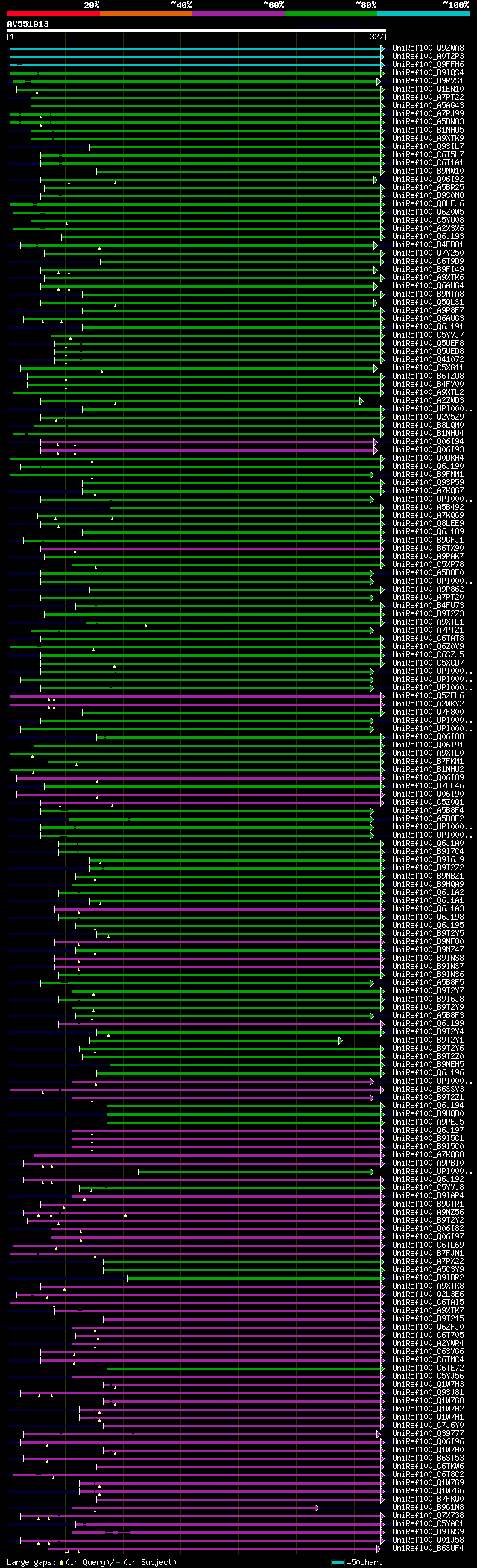Select hit UniRef100_Q6J1A0
This screenshot has width=477, height=1568.
pyautogui.click(x=428, y=844)
